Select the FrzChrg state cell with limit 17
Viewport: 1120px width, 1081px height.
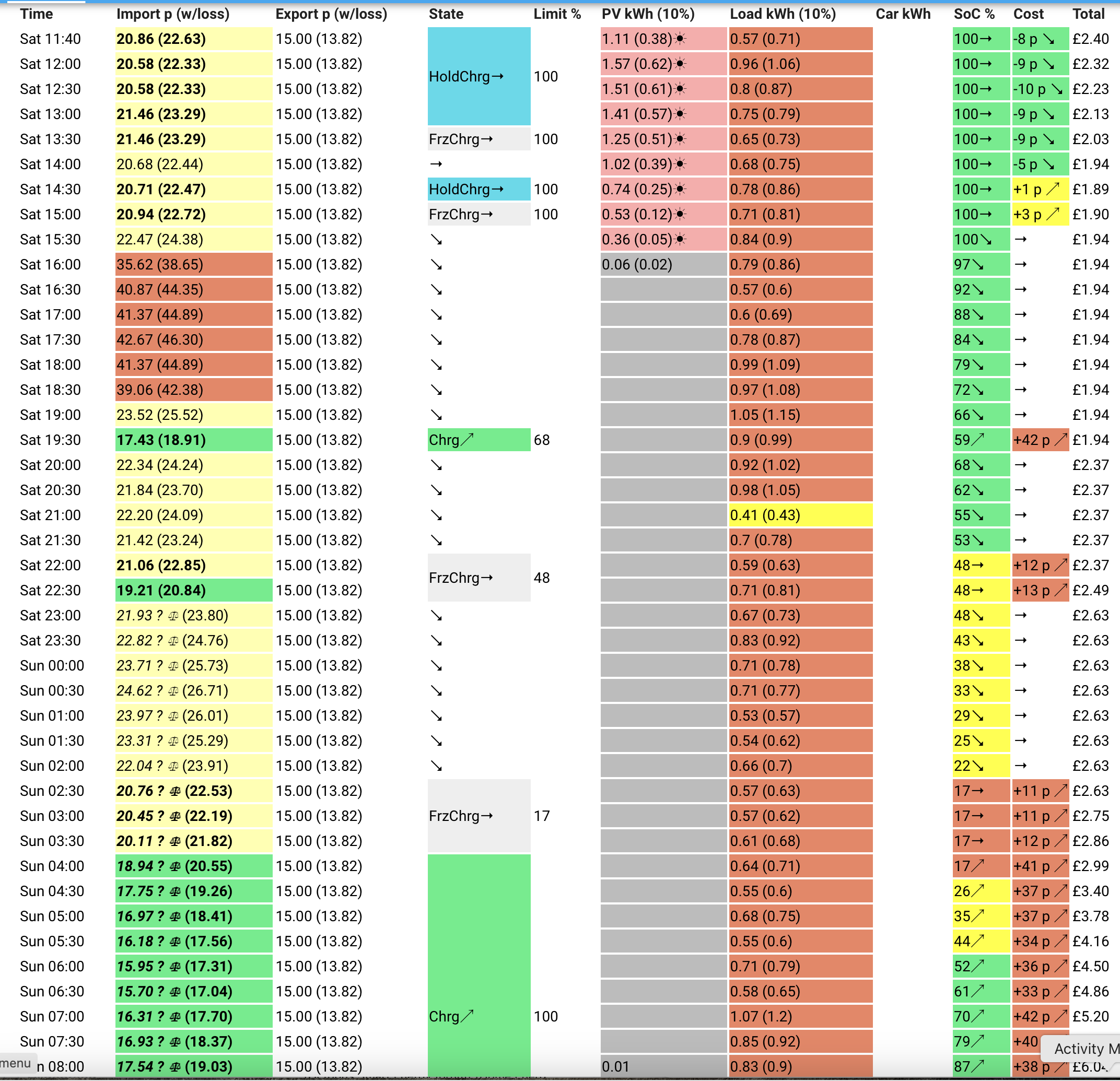(479, 816)
